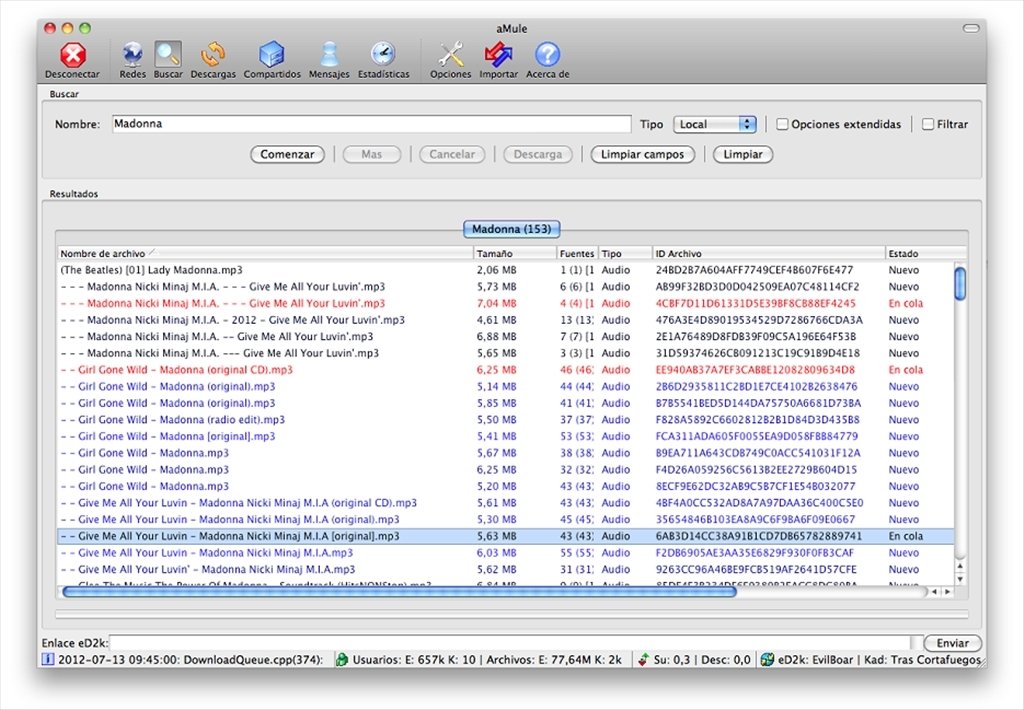Screen dimensions: 1024x710
Task: Click the DownloadQueue.cpp(374) log message
Action: (x=191, y=660)
